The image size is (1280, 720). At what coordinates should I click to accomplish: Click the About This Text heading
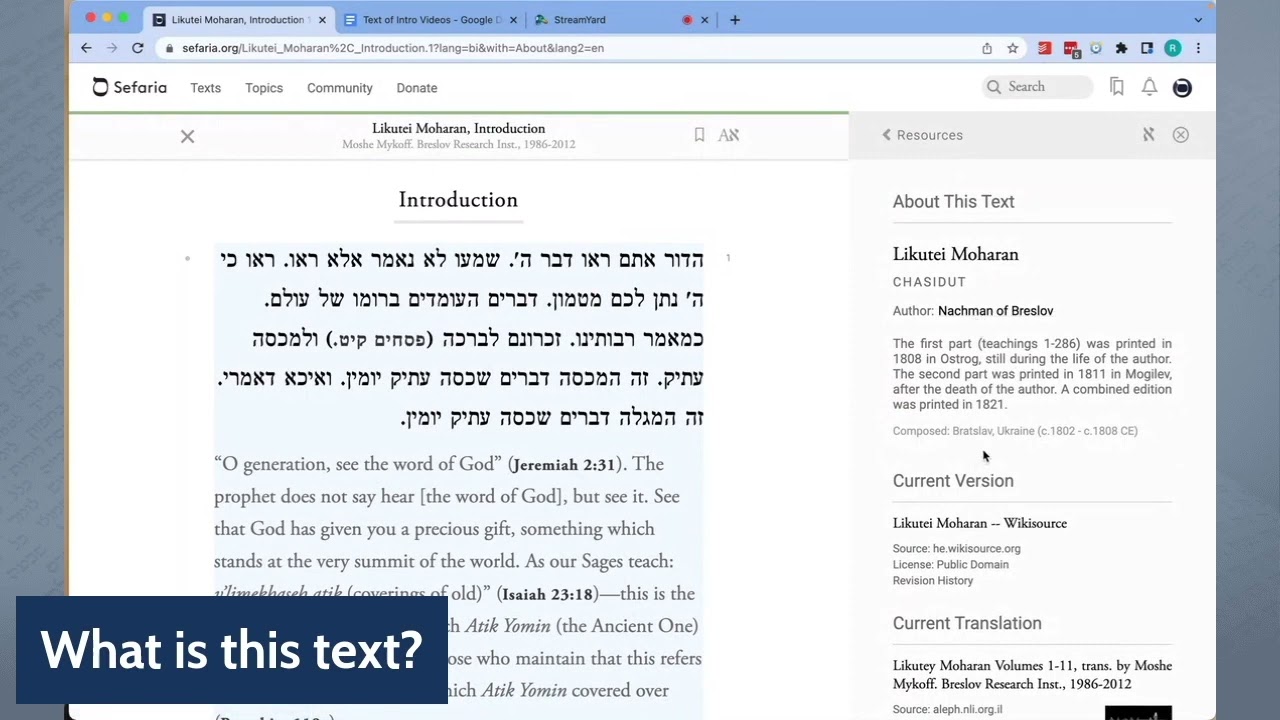tap(953, 202)
